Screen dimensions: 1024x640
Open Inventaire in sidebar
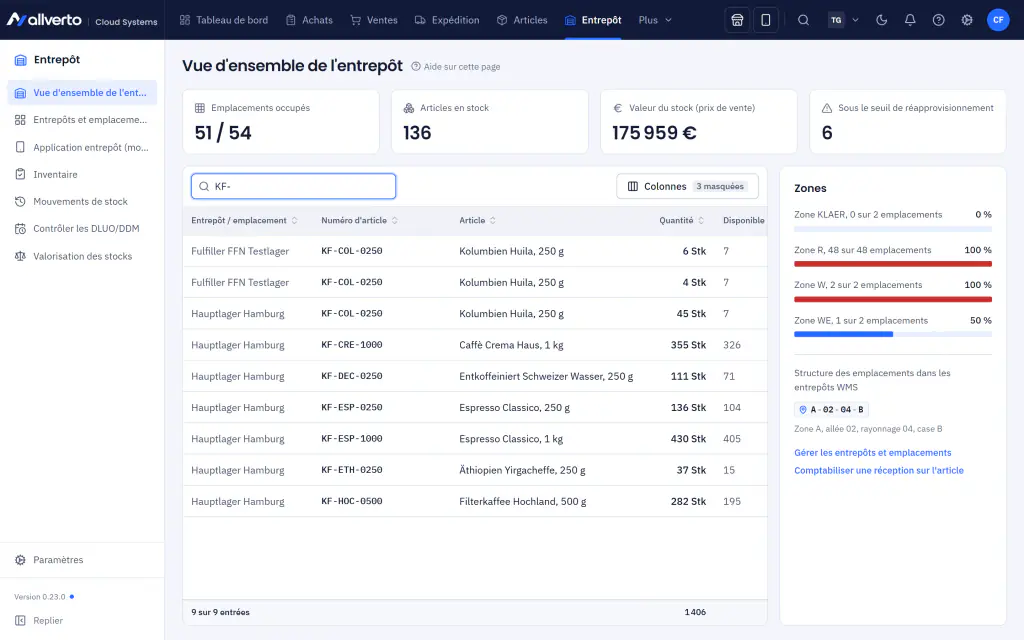[82, 174]
